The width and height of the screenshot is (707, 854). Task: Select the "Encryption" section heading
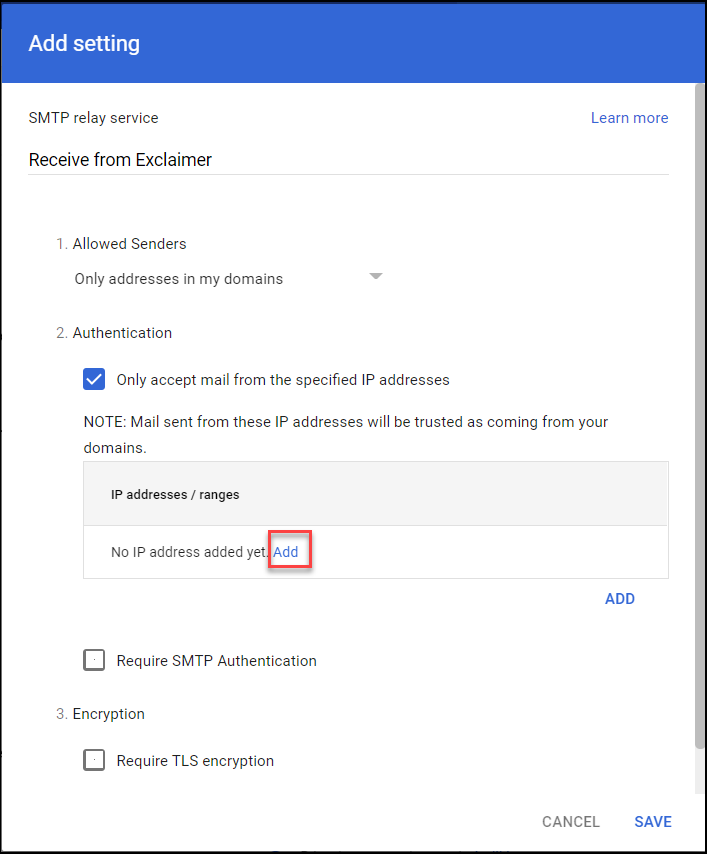coord(108,714)
